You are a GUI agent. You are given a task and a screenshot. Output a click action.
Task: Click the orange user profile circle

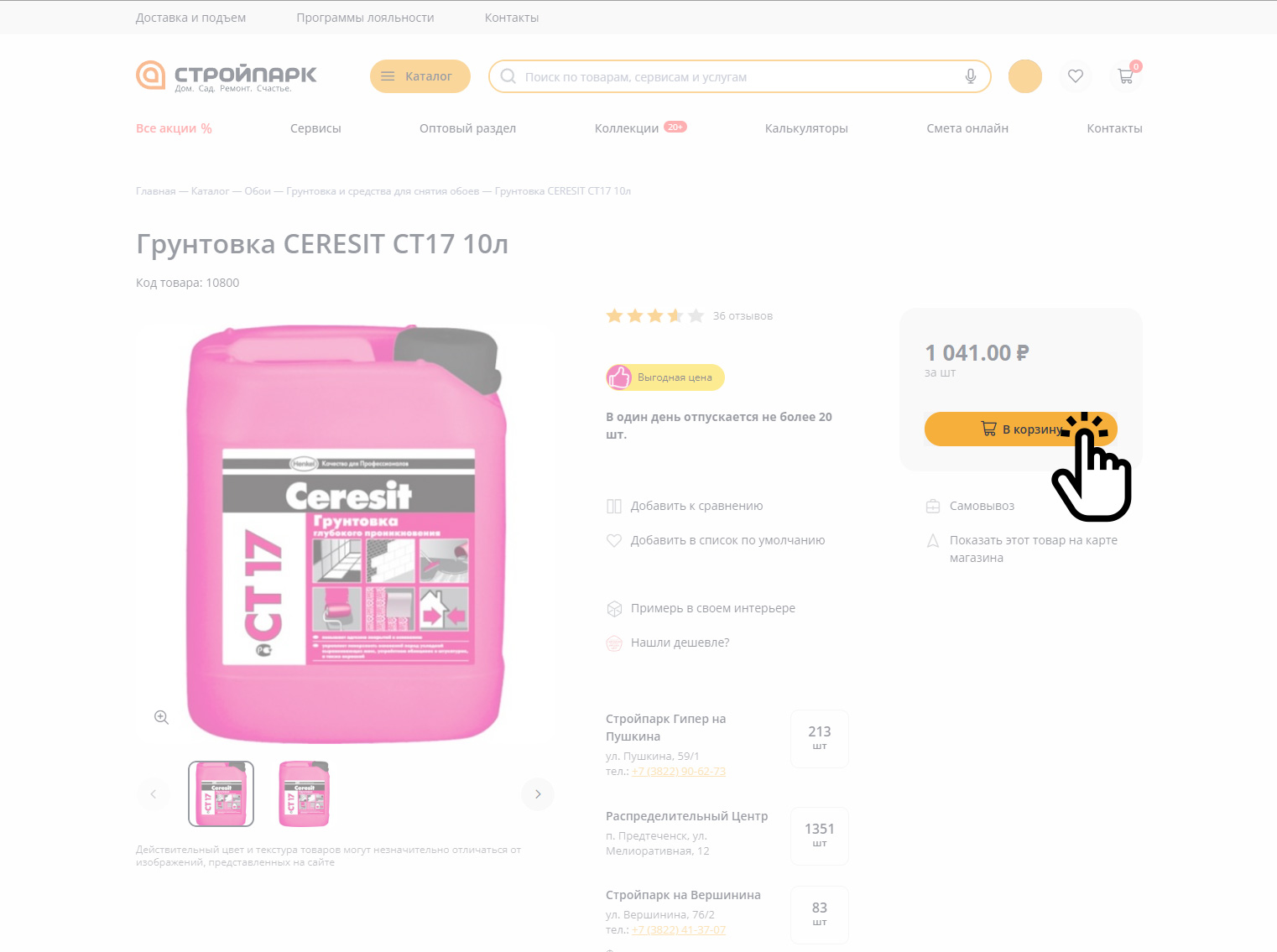[1025, 76]
